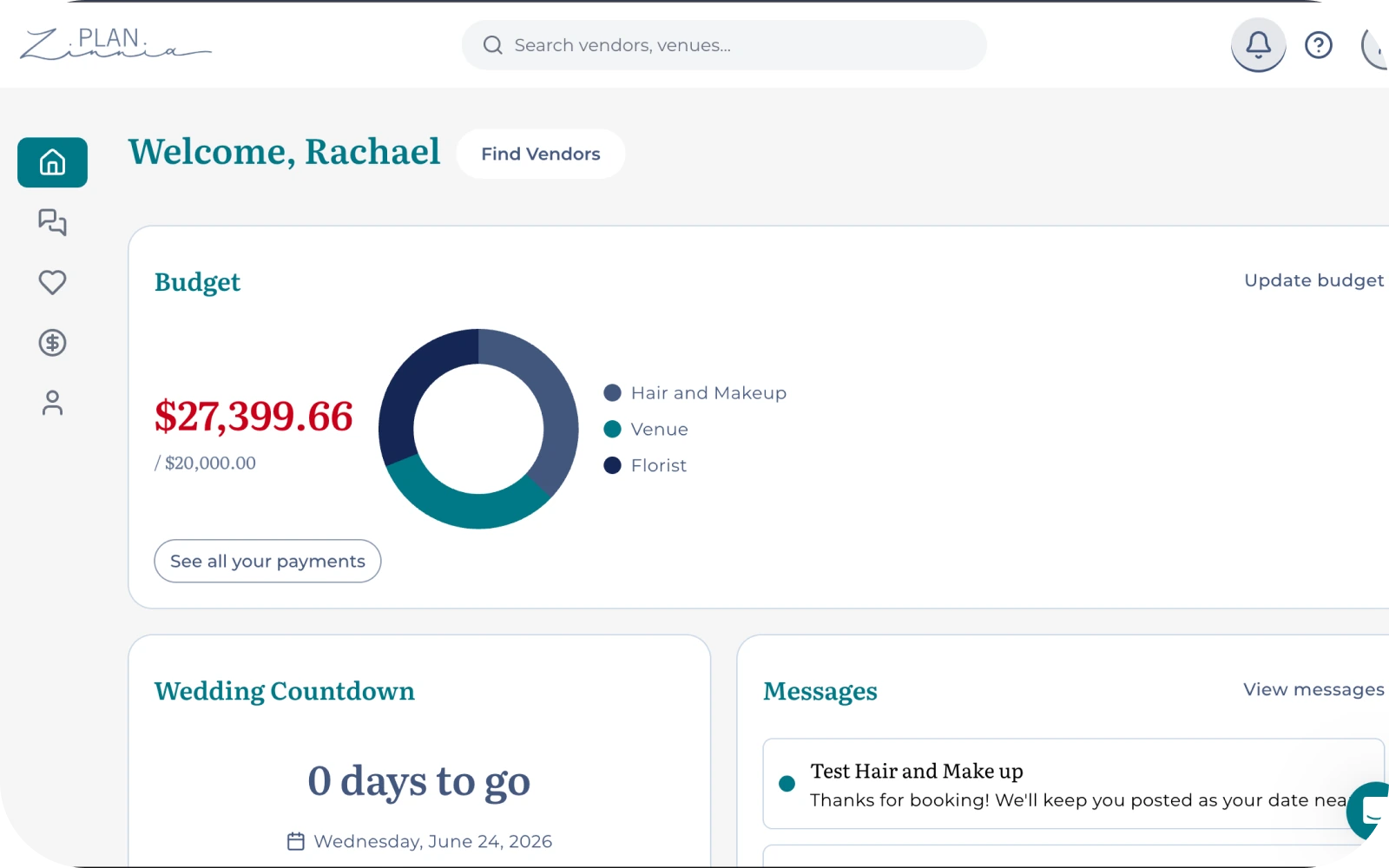Open the Messages chat sidebar icon
Viewport: 1389px width, 868px height.
pyautogui.click(x=52, y=222)
